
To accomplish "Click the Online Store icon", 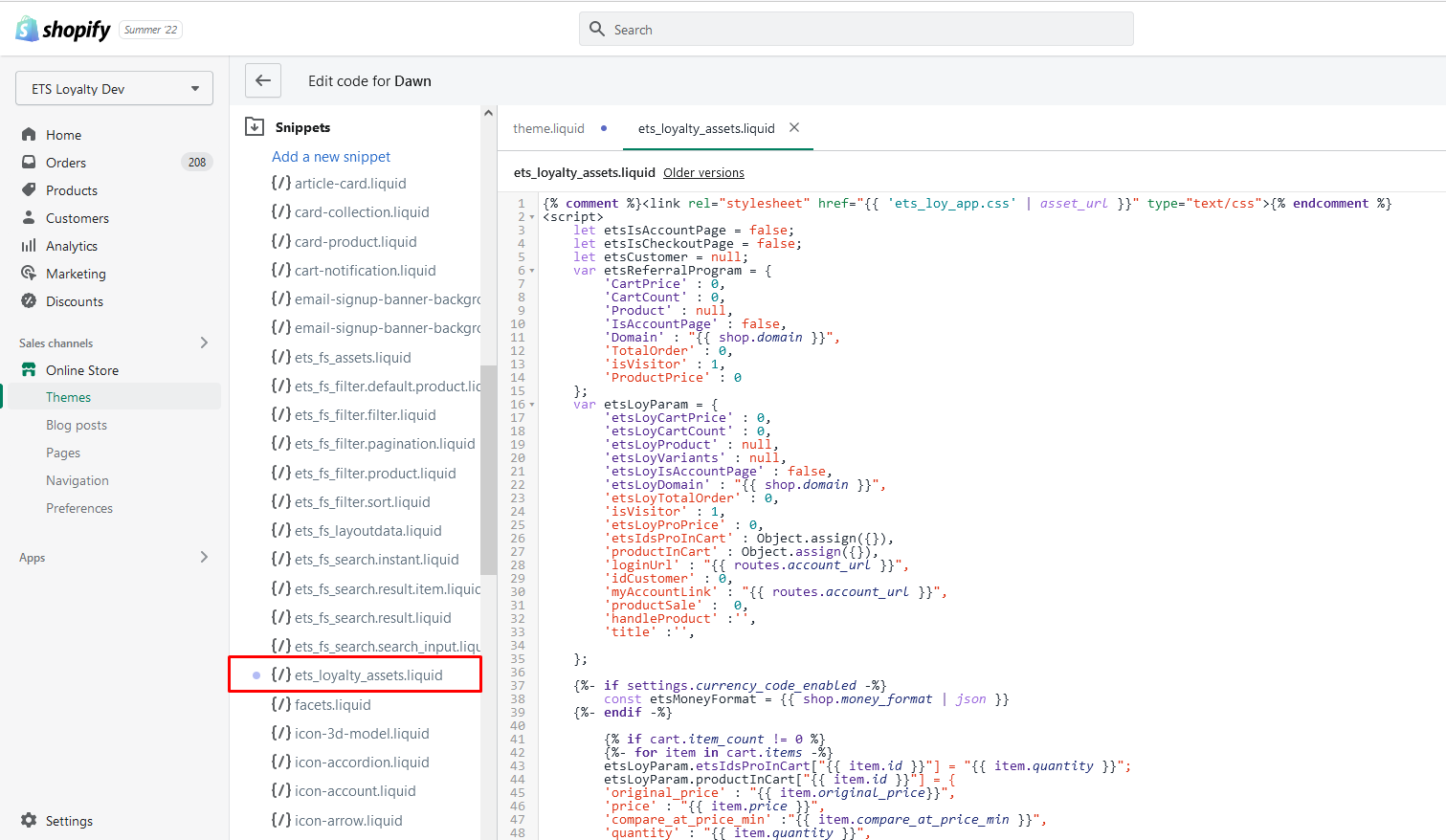I will 29,370.
